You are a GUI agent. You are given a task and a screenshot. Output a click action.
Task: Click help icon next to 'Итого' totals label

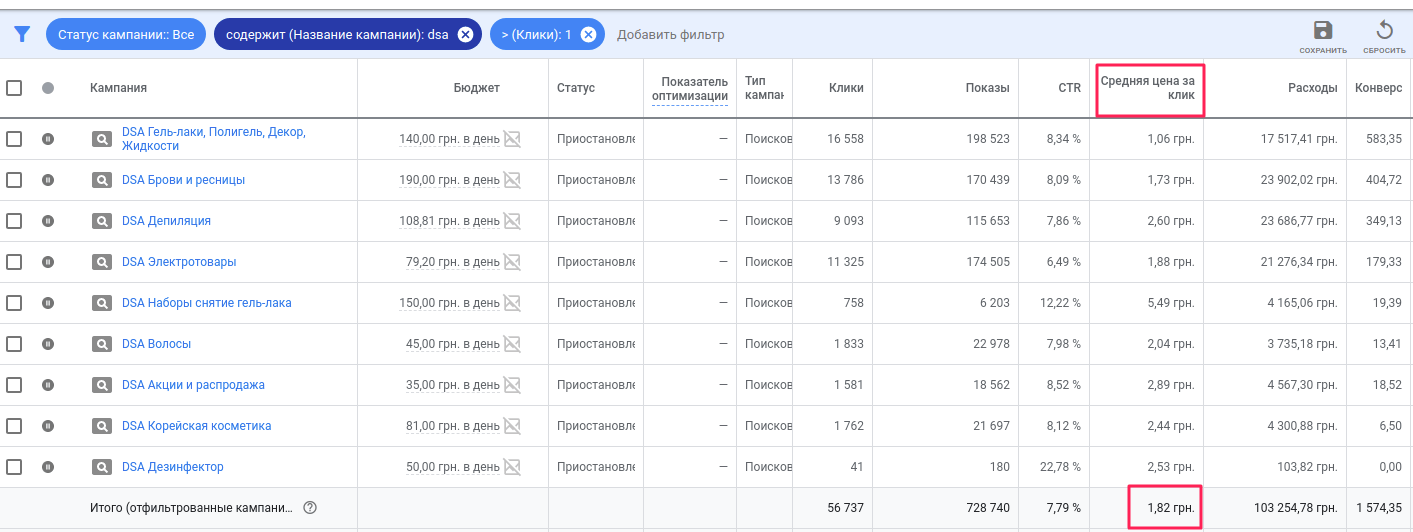310,508
